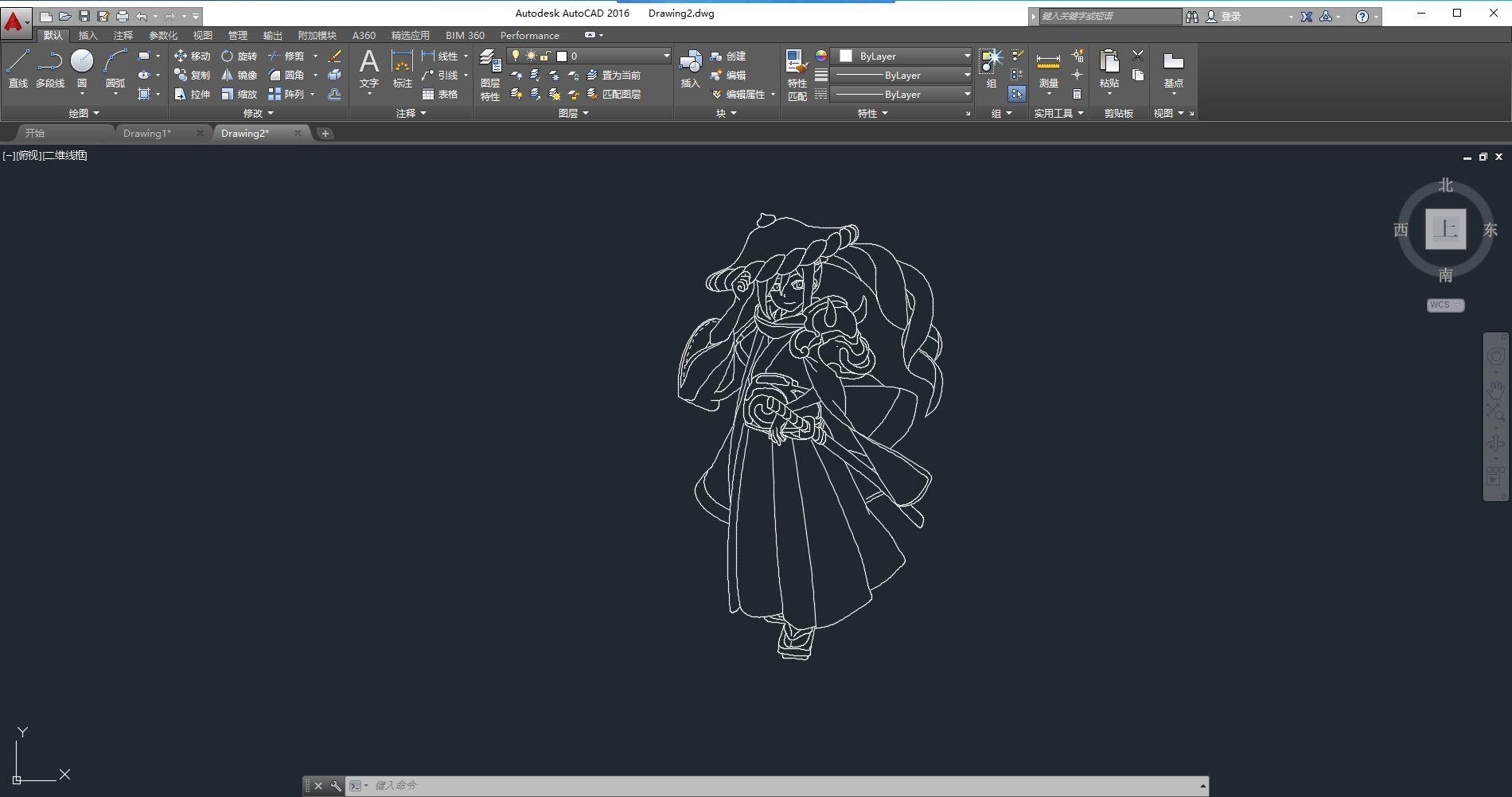The width and height of the screenshot is (1512, 797).
Task: Open Layer Properties (图层特性) manager
Action: 490,75
